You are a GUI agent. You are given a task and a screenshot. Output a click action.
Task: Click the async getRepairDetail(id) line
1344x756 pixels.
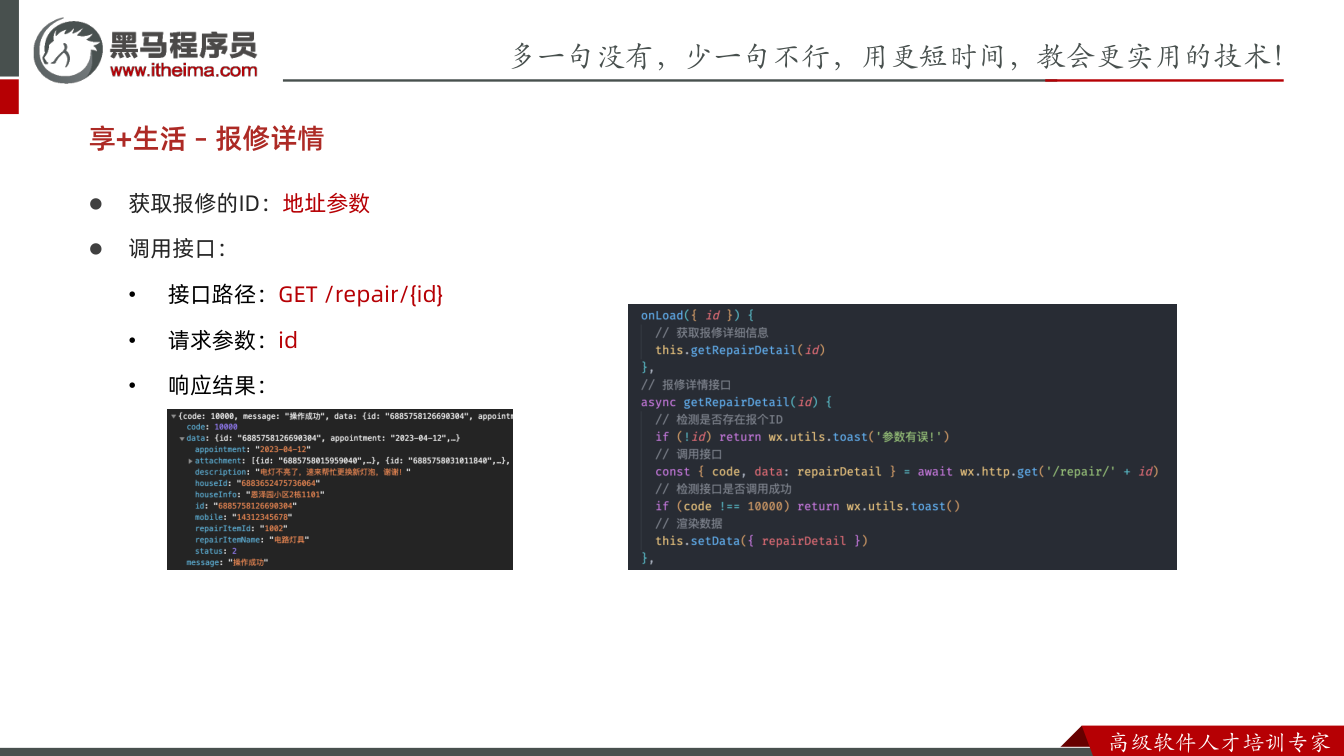(x=736, y=402)
